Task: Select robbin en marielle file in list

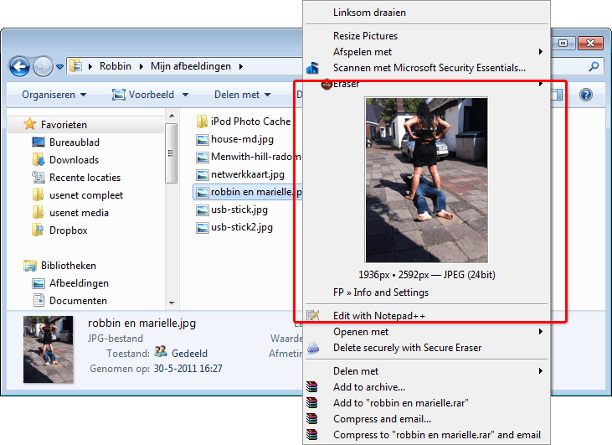Action: click(x=248, y=192)
